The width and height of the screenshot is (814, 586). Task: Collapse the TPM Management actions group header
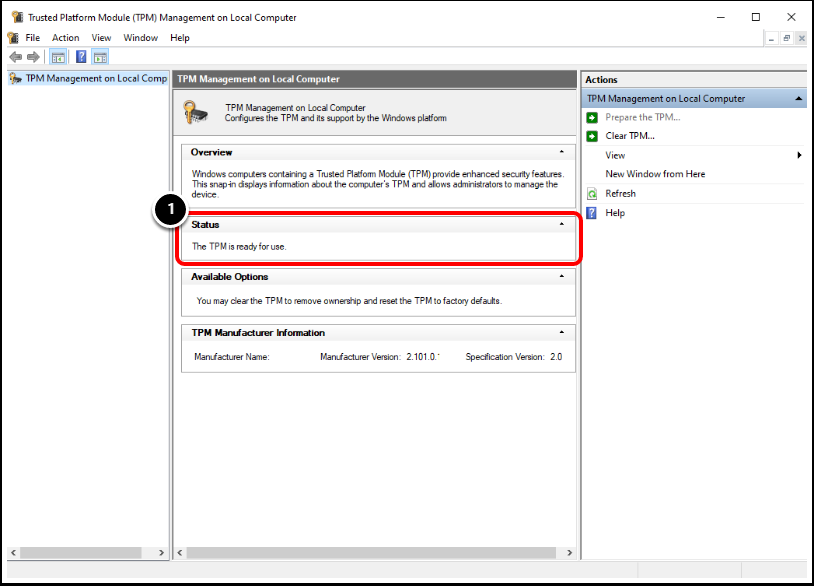(x=800, y=98)
